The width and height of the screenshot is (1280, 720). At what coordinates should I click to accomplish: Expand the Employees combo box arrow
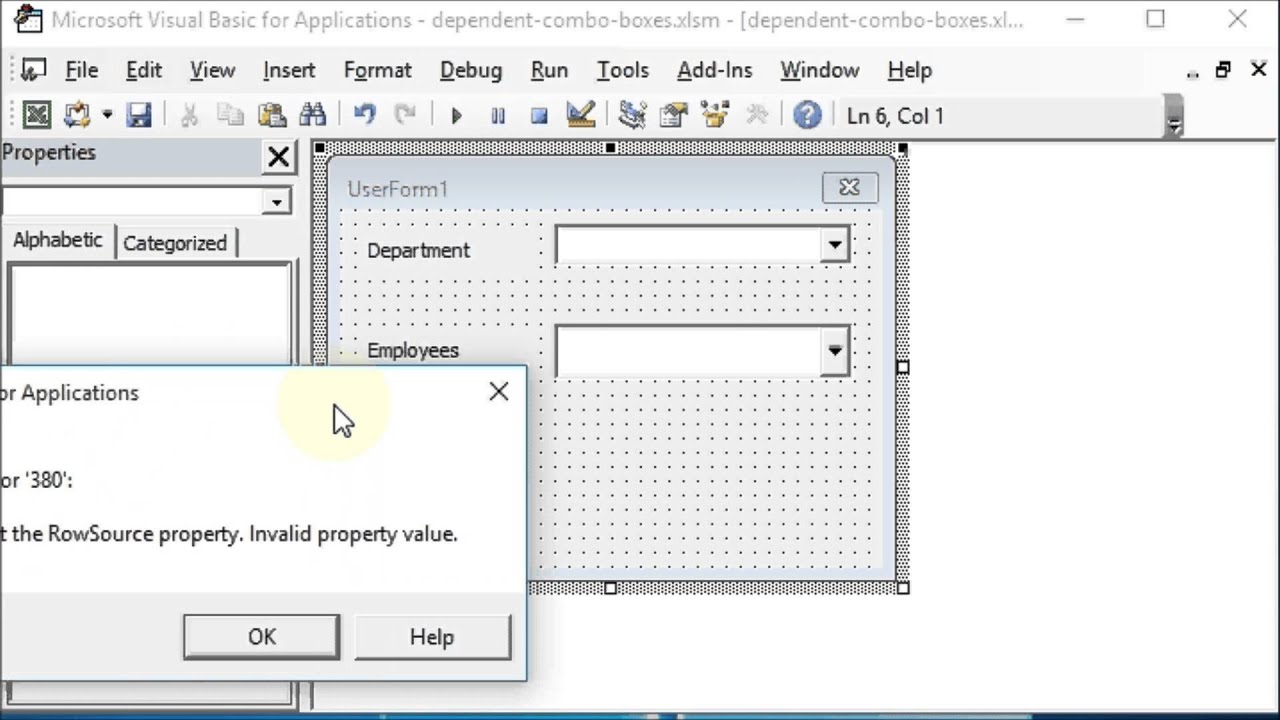click(x=834, y=351)
